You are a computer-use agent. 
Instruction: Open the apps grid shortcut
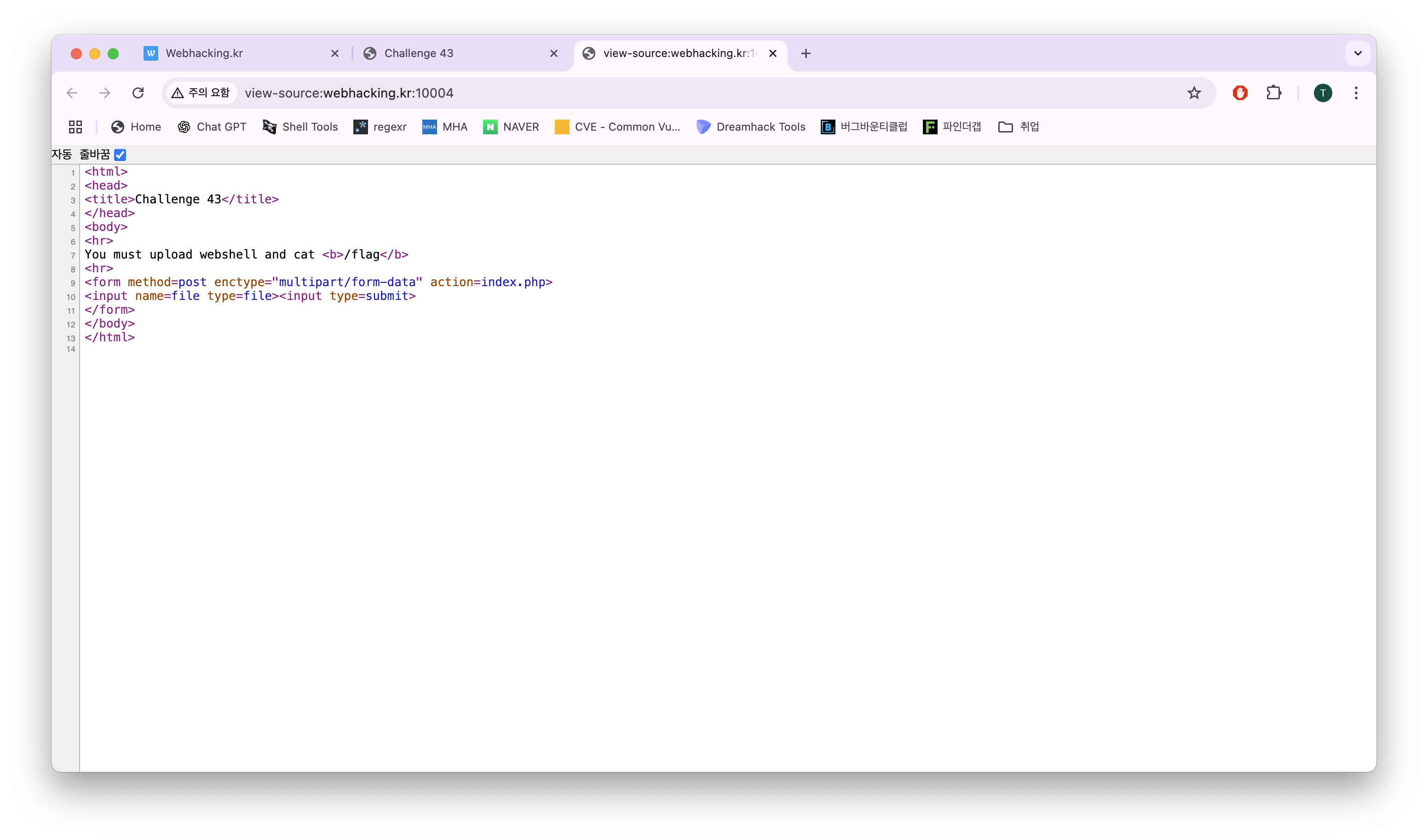coord(75,127)
